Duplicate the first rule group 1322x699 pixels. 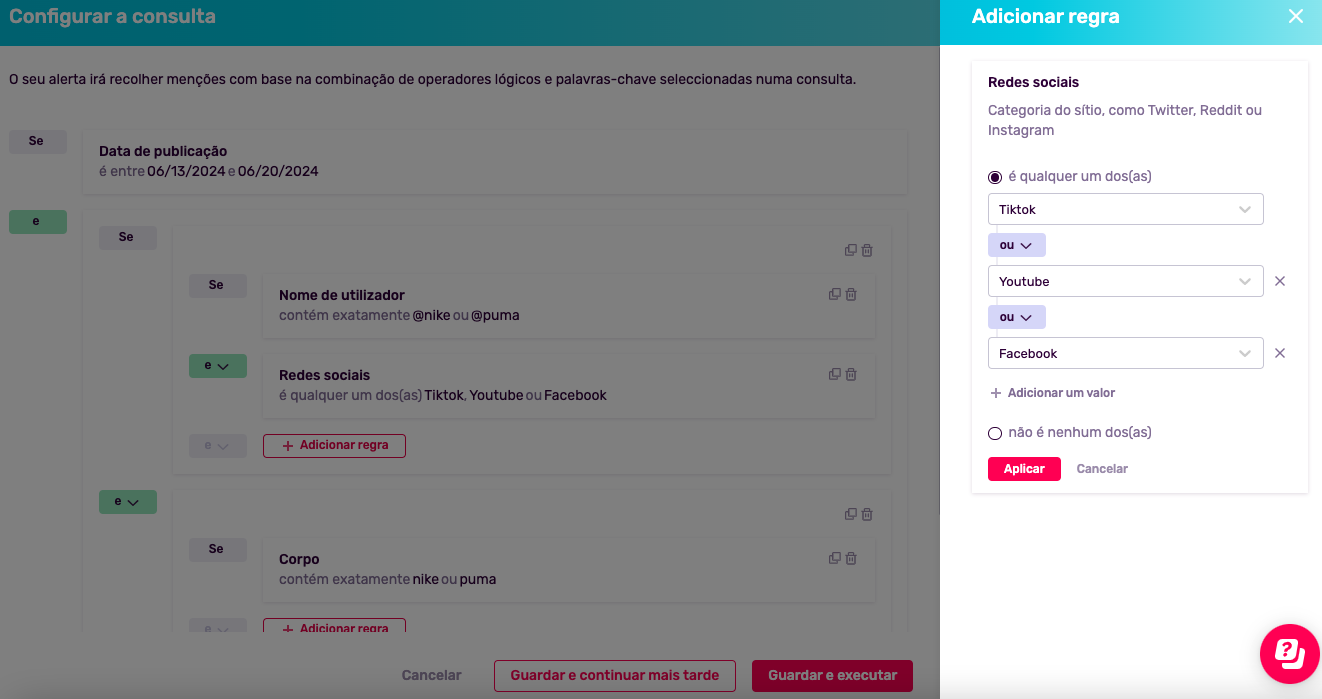(x=851, y=250)
